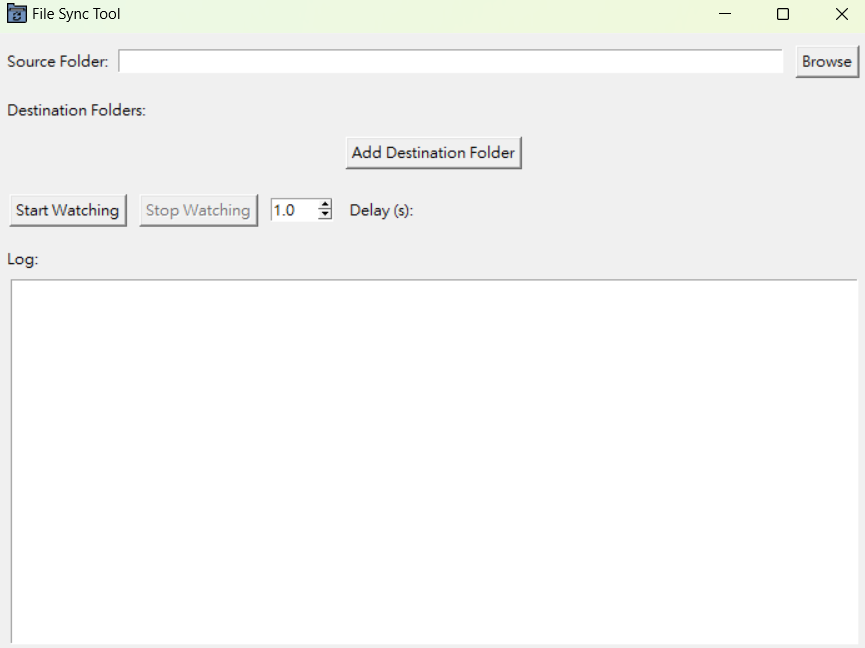Viewport: 865px width, 648px height.
Task: Maximize the File Sync Tool window
Action: click(x=783, y=14)
